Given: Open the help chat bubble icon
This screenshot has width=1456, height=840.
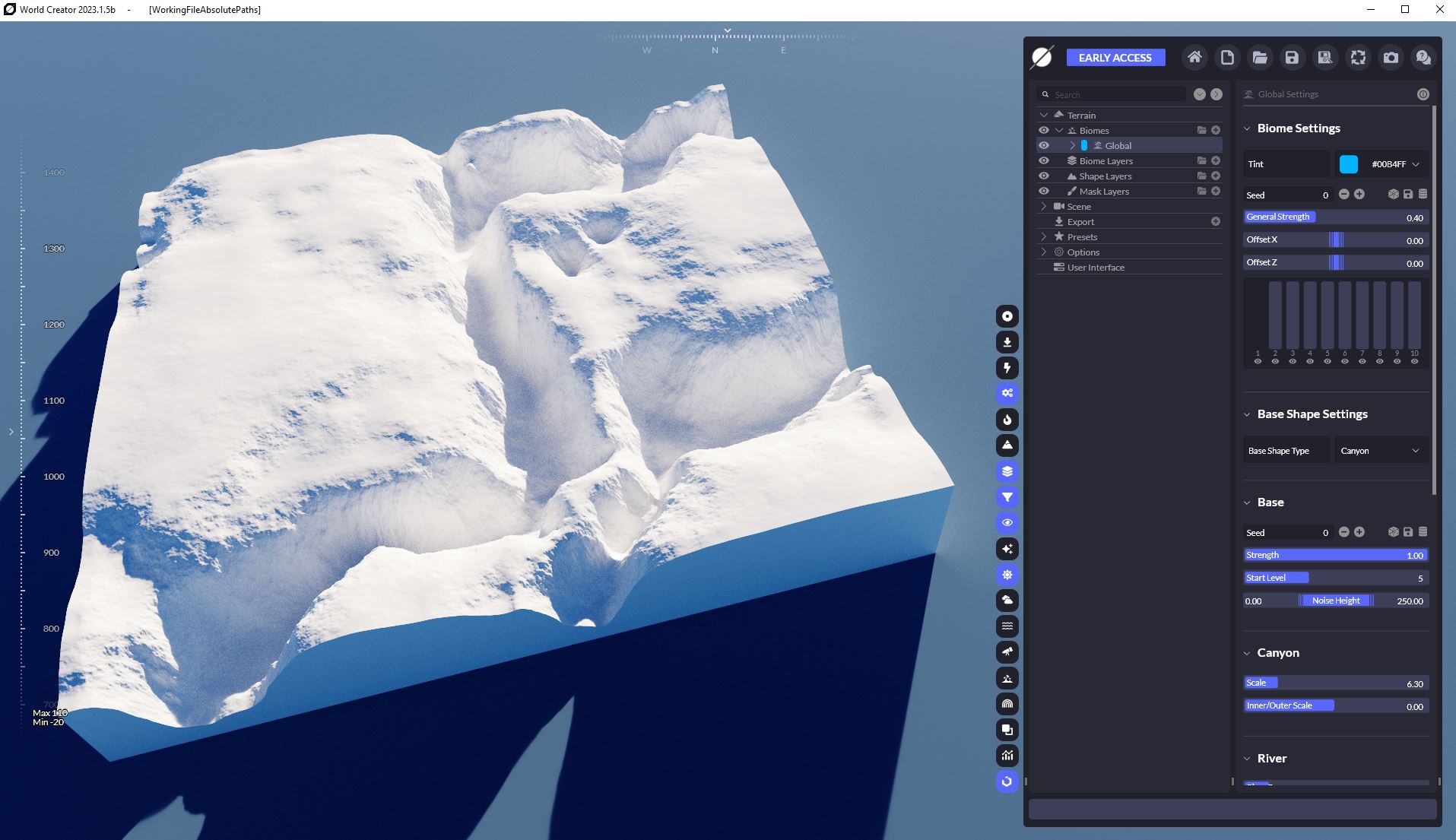Looking at the screenshot, I should (1423, 57).
